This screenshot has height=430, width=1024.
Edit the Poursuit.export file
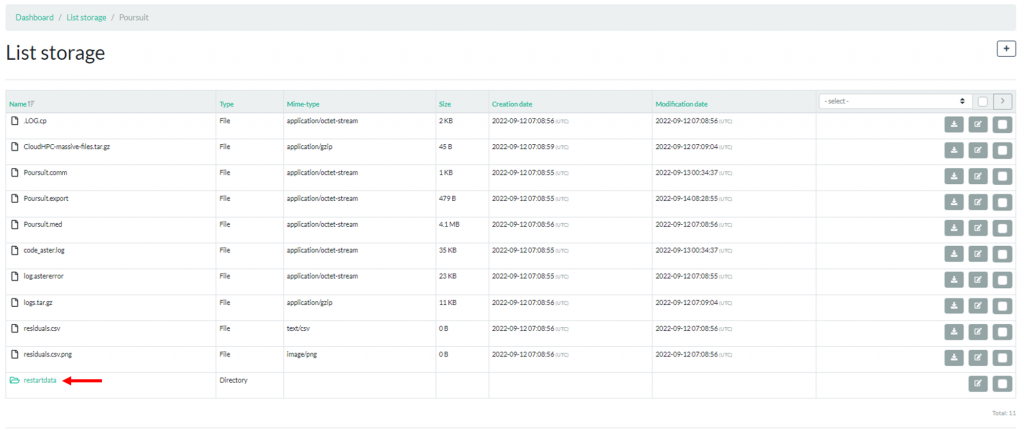point(978,202)
